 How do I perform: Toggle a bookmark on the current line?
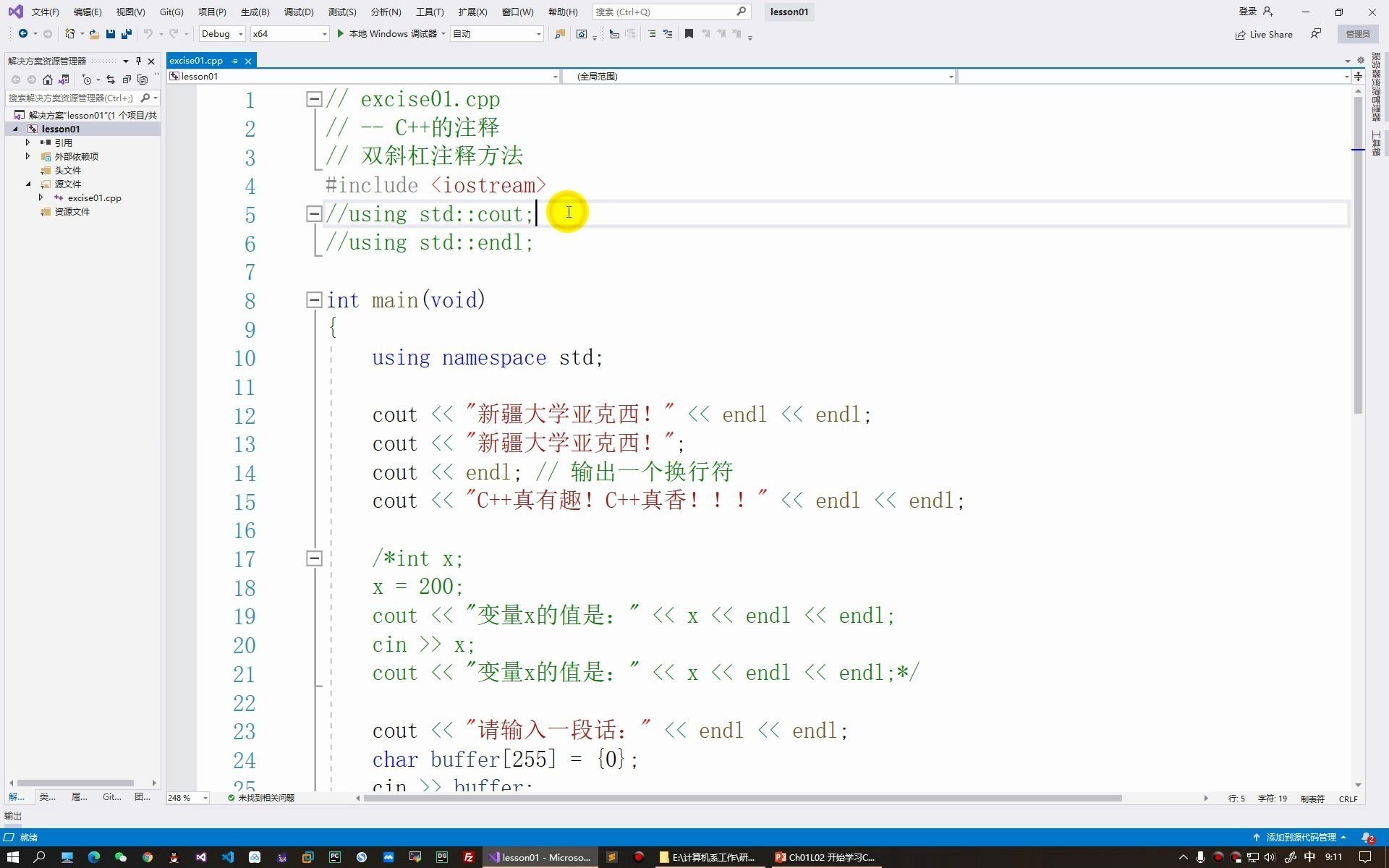click(x=689, y=33)
